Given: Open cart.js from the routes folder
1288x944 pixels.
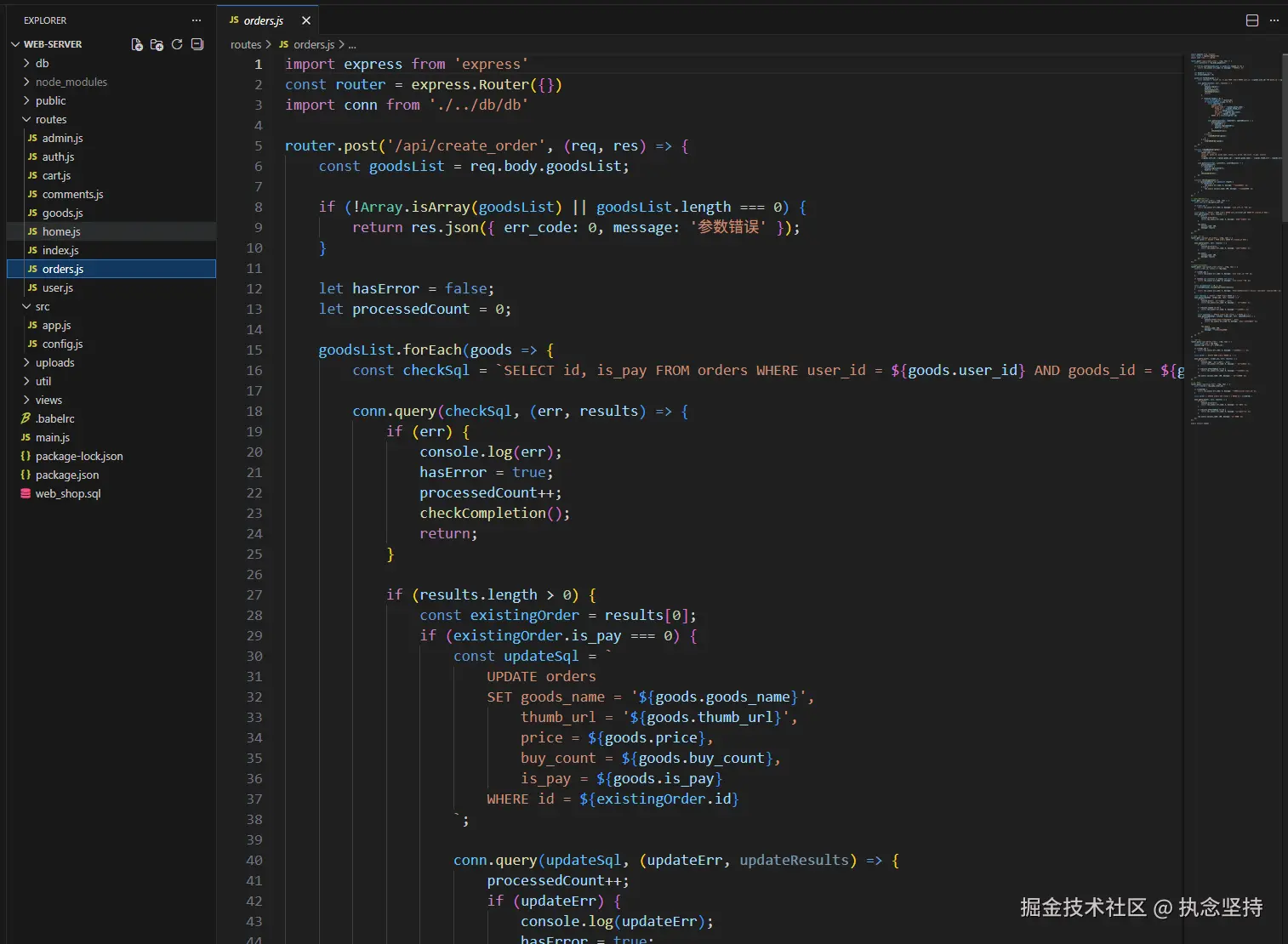Looking at the screenshot, I should [56, 175].
